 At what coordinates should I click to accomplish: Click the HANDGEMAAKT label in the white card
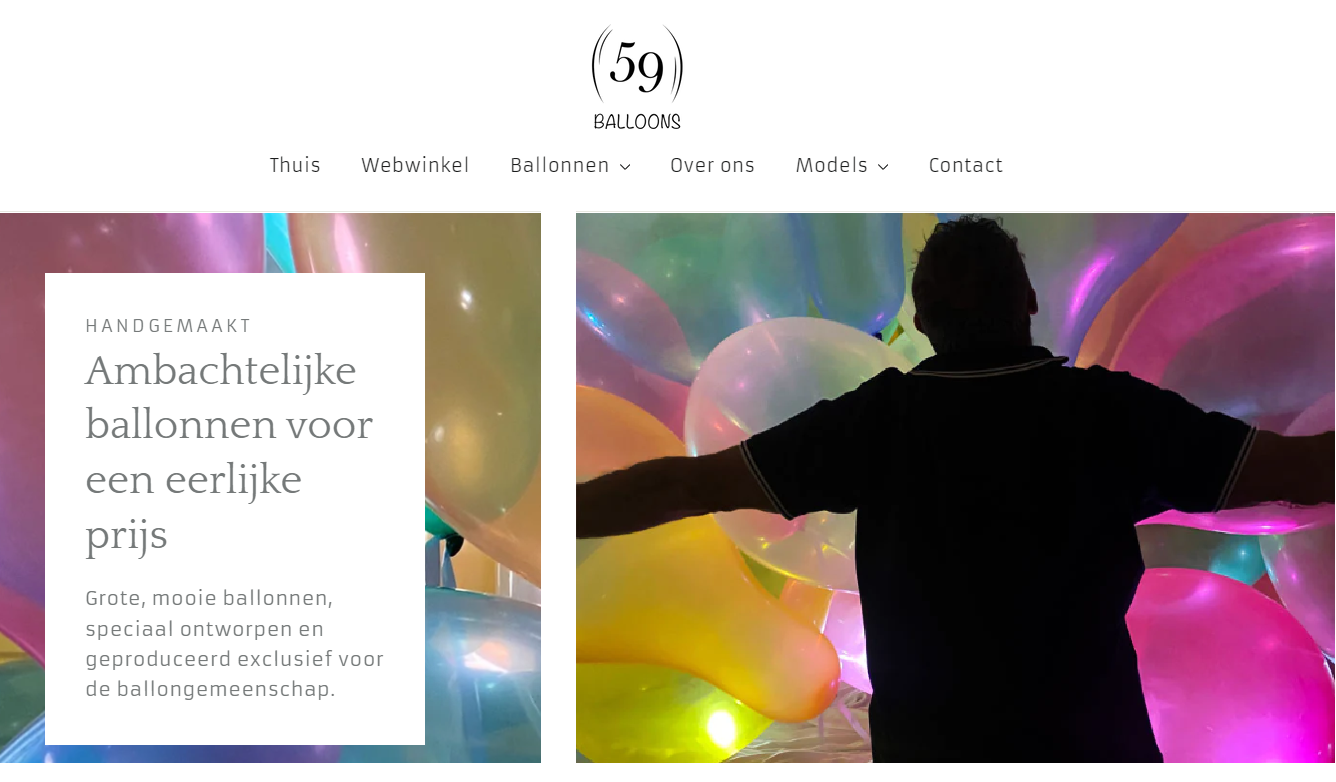point(169,326)
